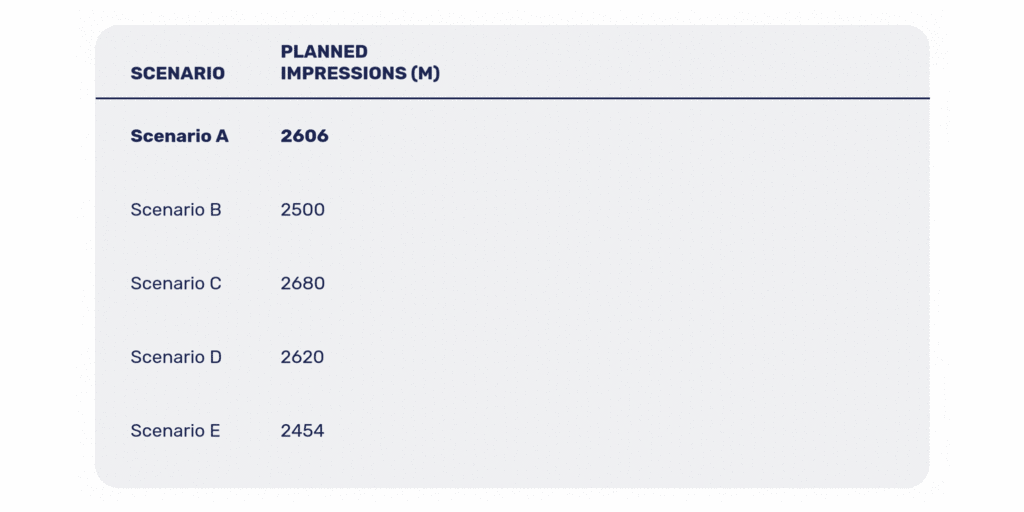Click the 2680 impressions value

(302, 283)
